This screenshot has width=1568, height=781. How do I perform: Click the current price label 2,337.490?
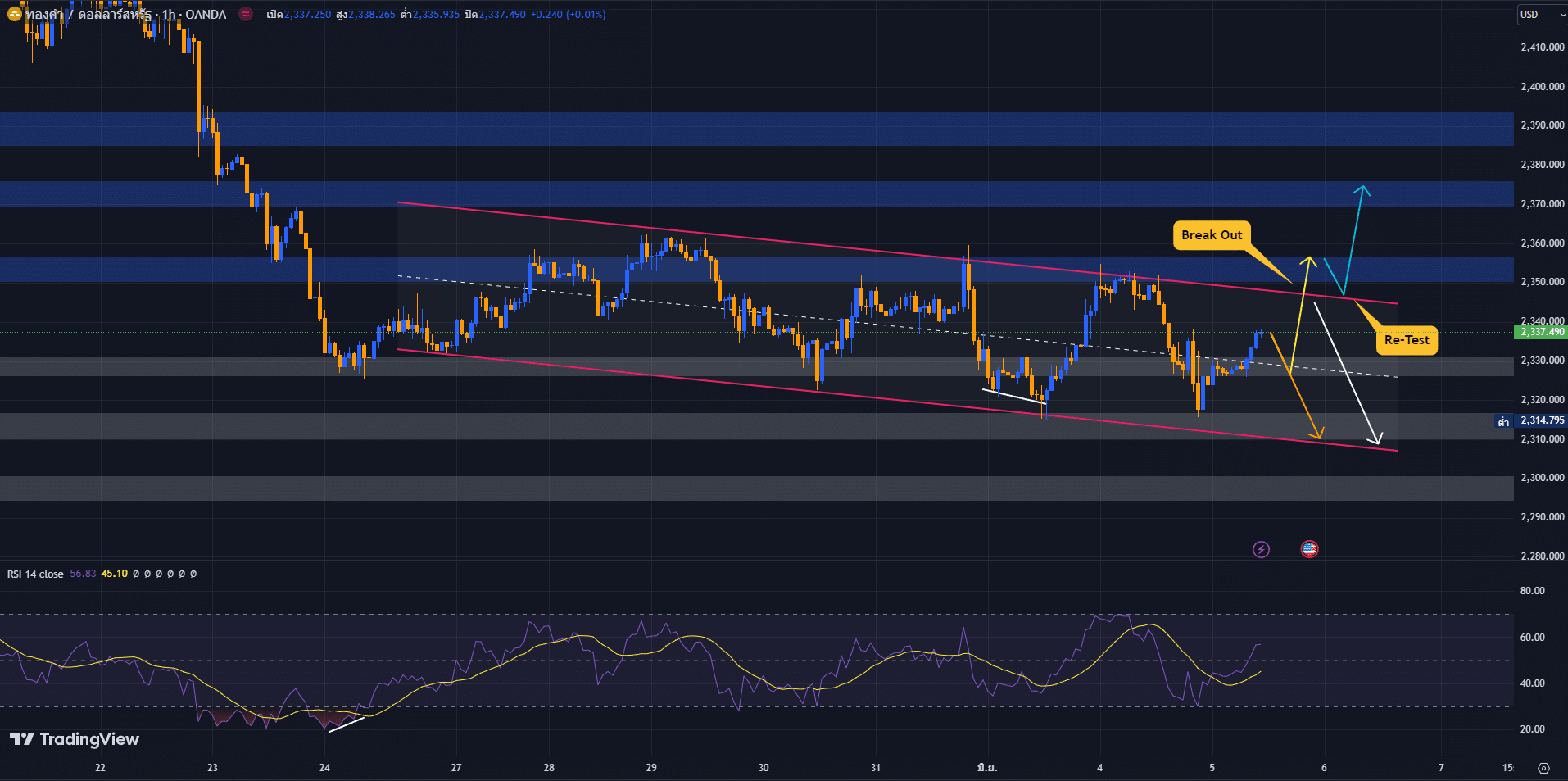coord(1542,332)
